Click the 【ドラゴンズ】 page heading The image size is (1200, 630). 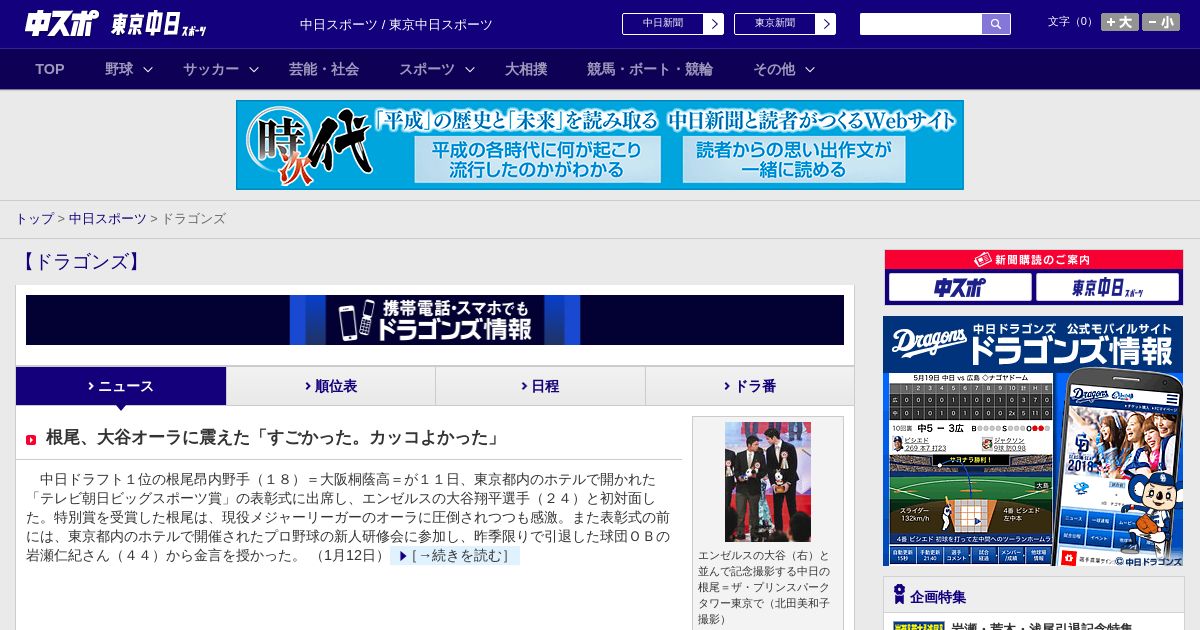click(81, 262)
